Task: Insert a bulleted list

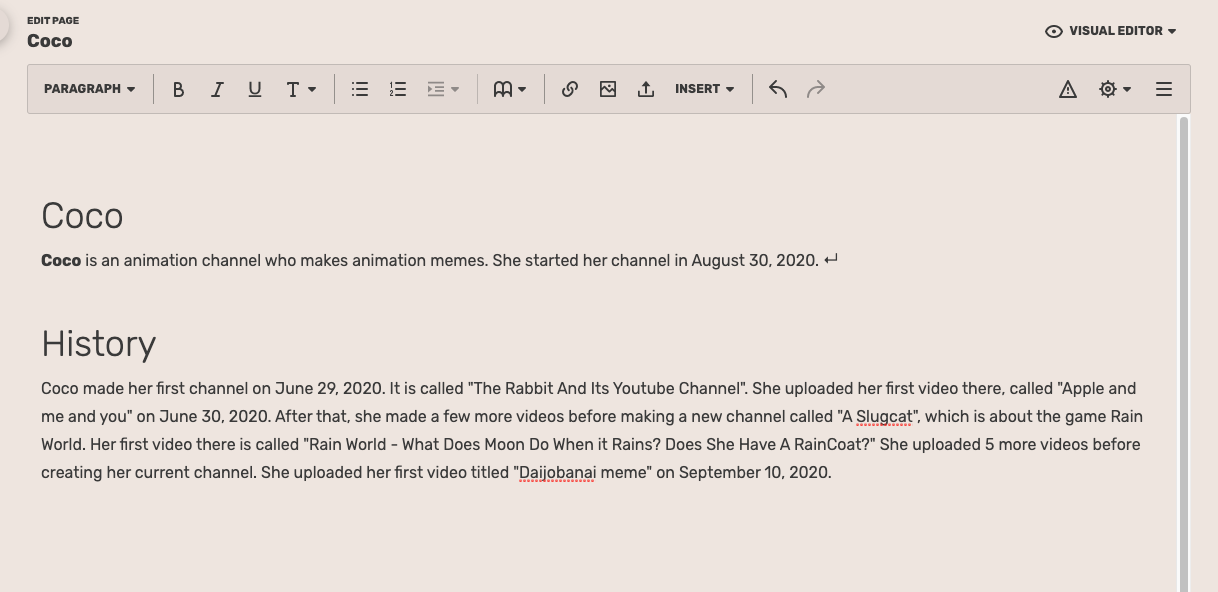Action: (x=359, y=89)
